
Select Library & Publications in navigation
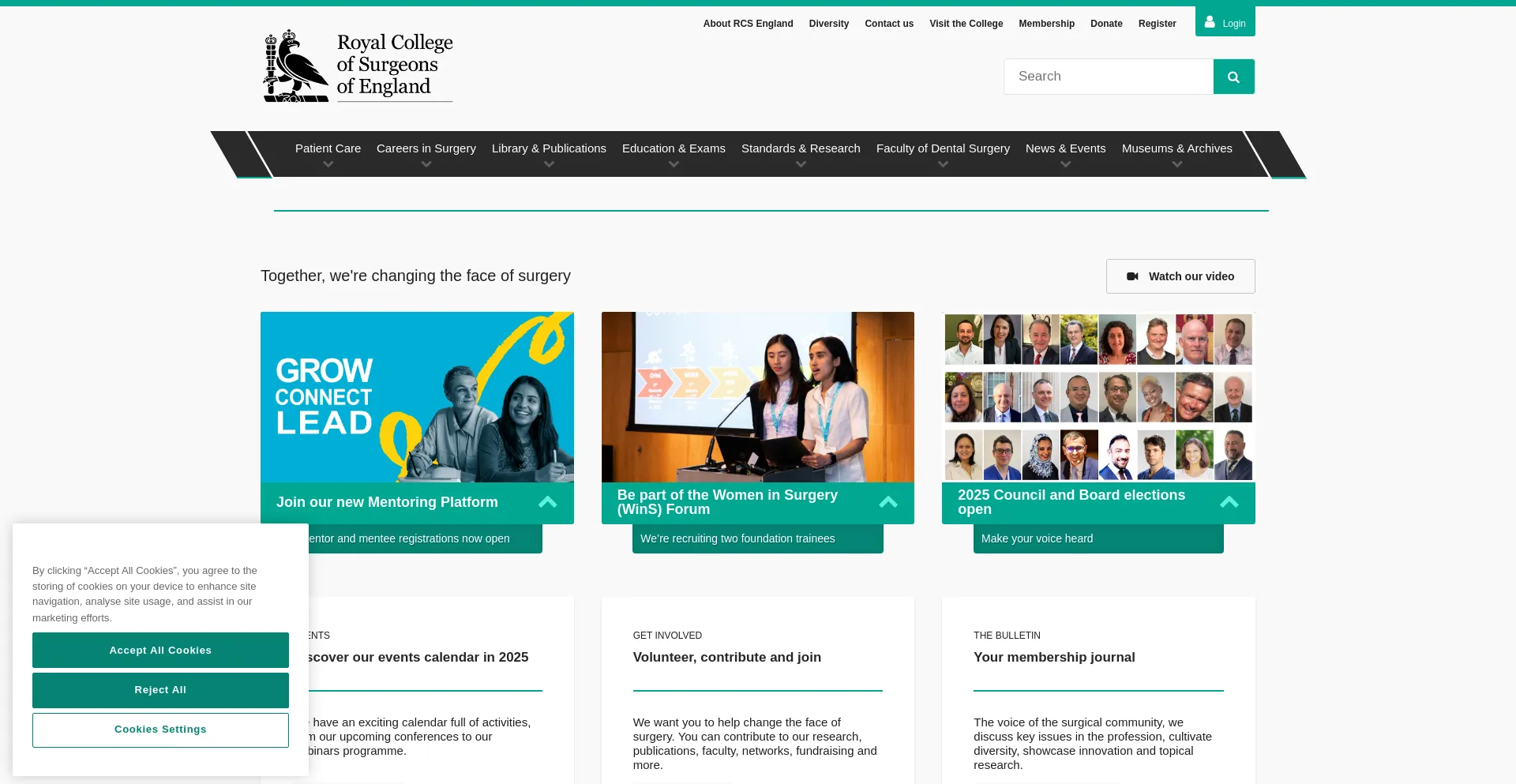point(549,148)
